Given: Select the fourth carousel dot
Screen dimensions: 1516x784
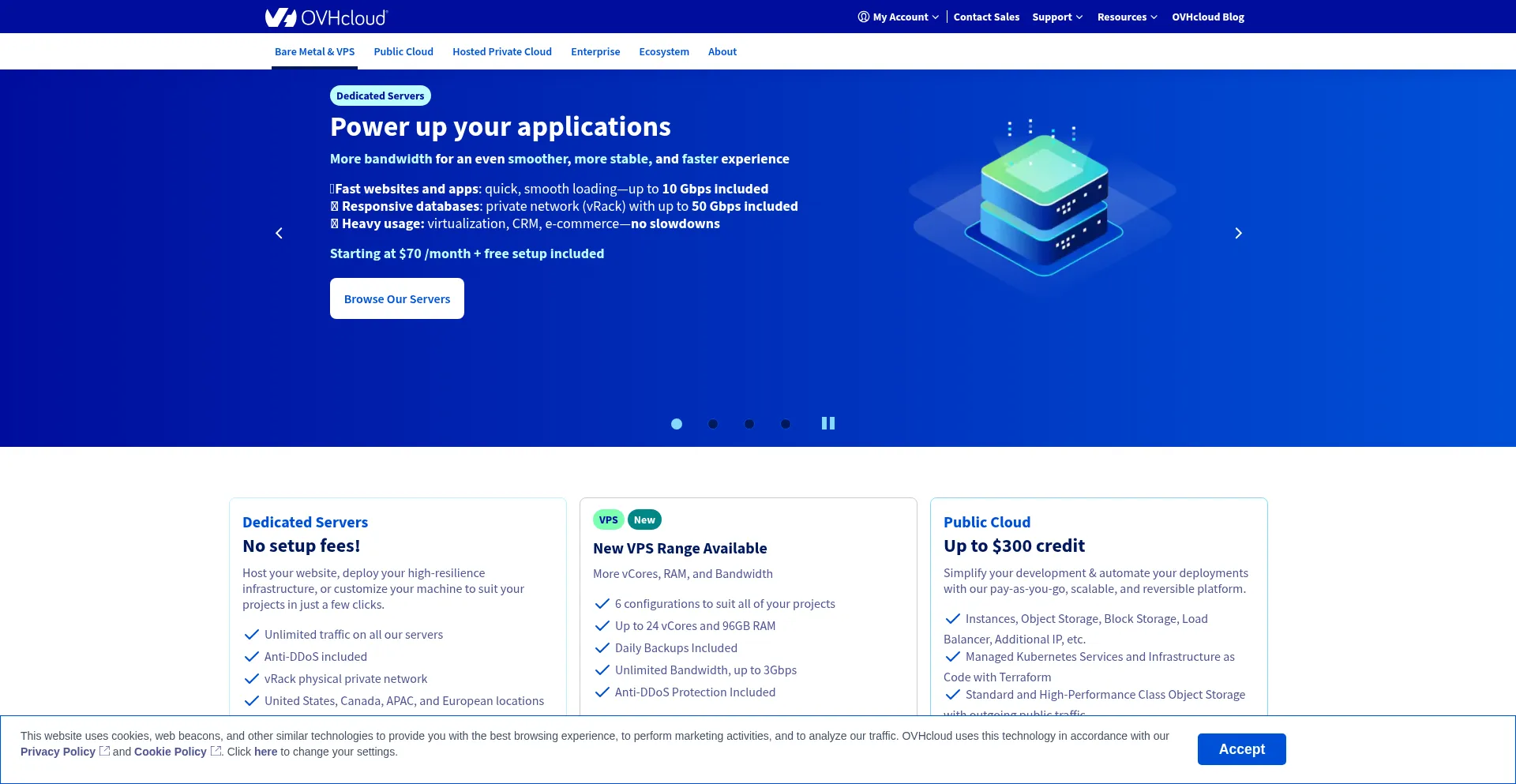Looking at the screenshot, I should coord(786,424).
